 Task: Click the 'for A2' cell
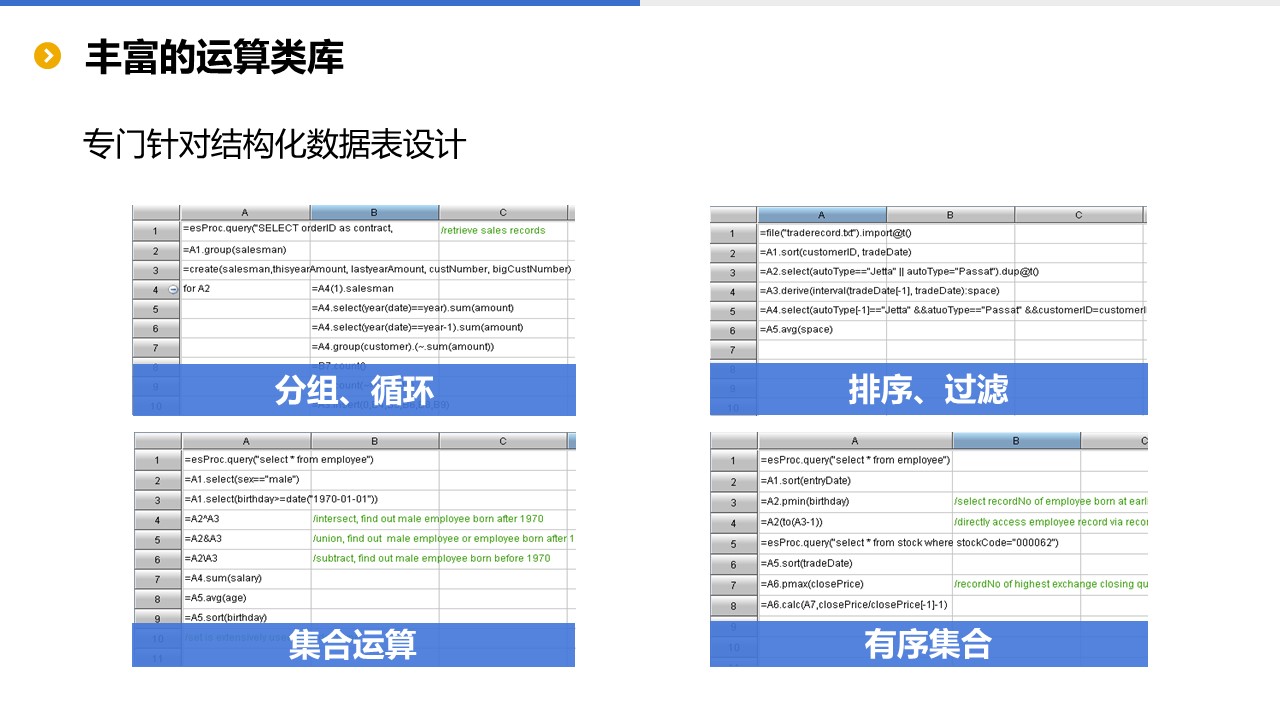coord(245,289)
